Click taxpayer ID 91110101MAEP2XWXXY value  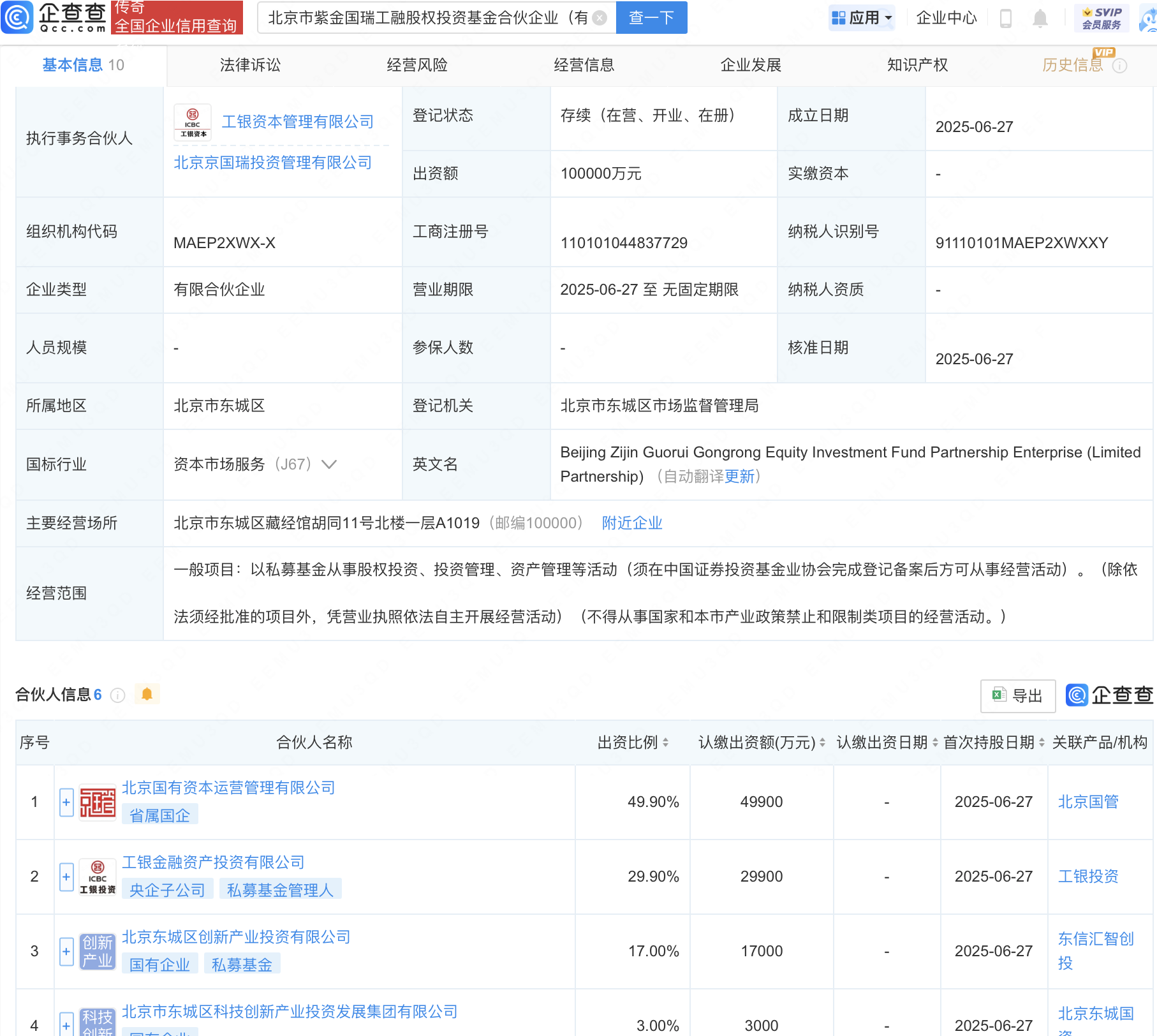(1021, 243)
